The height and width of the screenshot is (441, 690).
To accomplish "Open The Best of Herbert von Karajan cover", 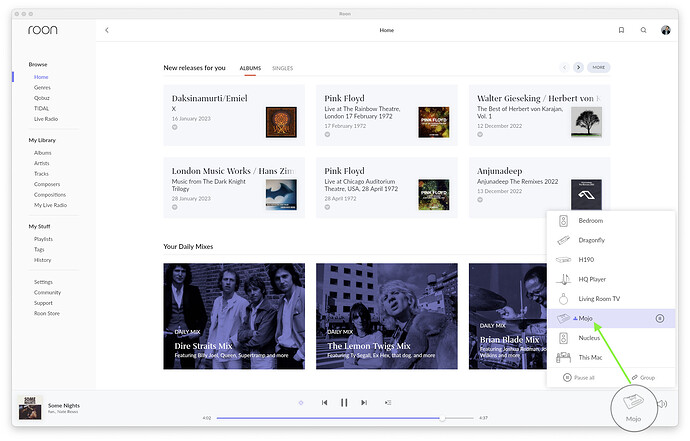I will (x=586, y=122).
